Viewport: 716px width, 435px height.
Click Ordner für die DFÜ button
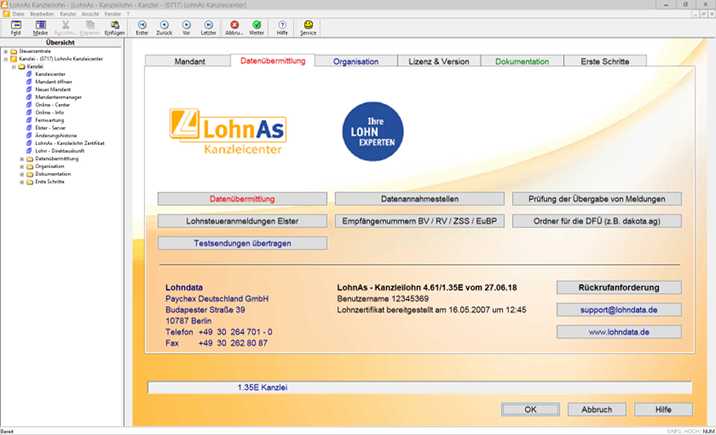click(x=597, y=221)
